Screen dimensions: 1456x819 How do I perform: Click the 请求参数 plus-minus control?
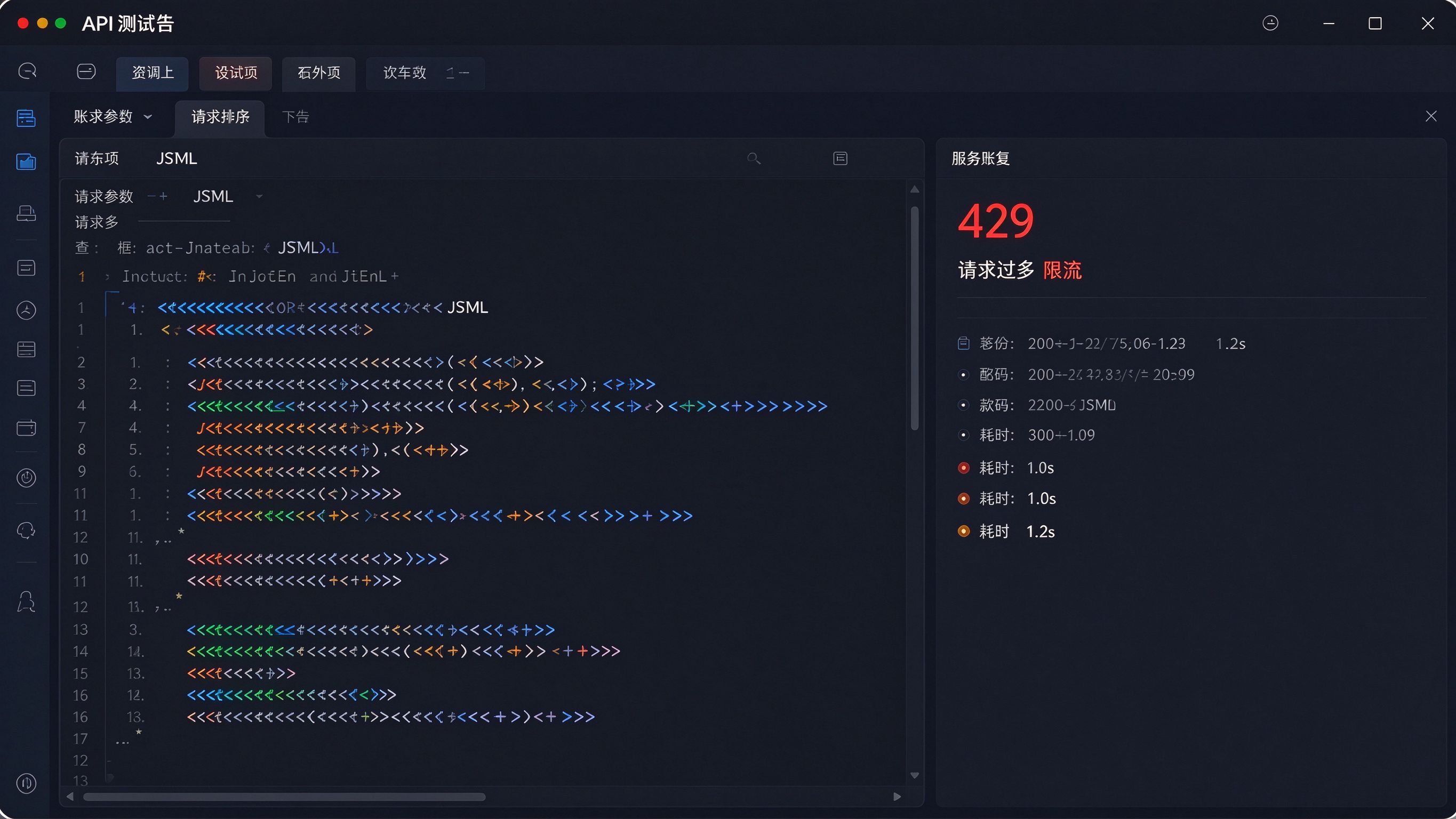[x=157, y=197]
